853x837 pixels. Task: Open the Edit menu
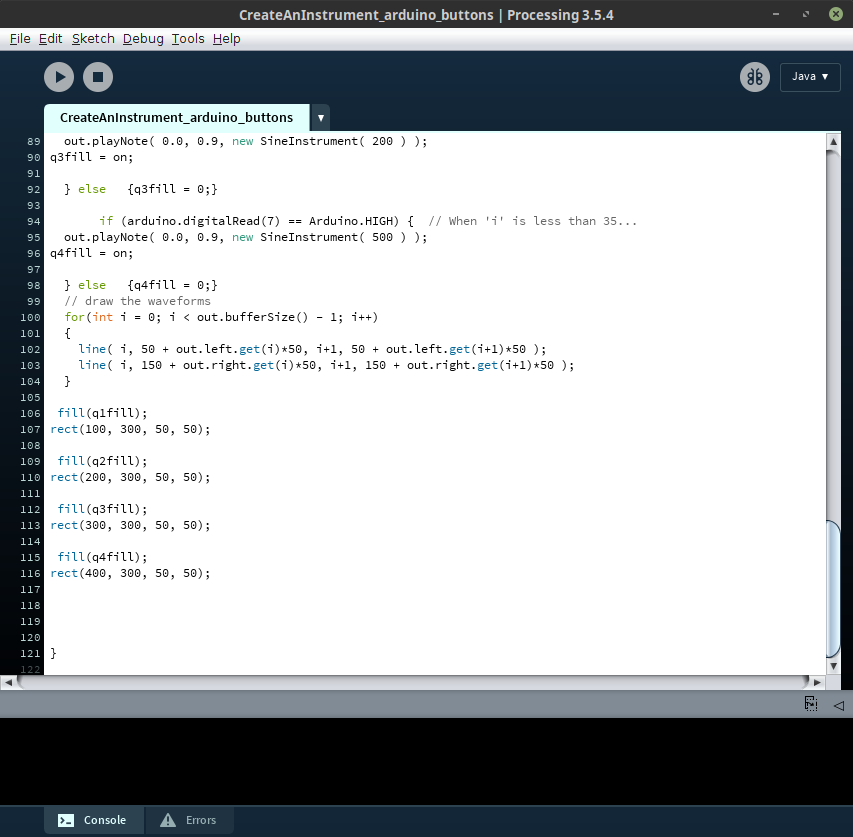click(51, 39)
